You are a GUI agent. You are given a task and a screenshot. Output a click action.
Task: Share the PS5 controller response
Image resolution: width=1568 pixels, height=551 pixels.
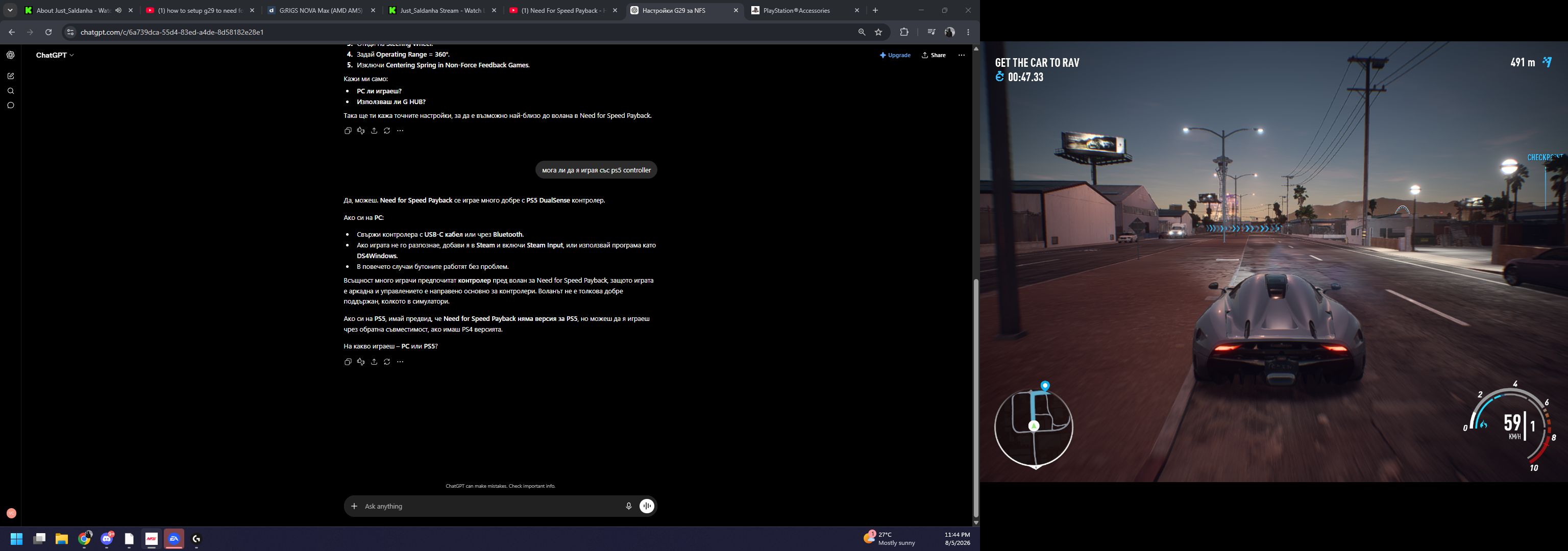(374, 362)
